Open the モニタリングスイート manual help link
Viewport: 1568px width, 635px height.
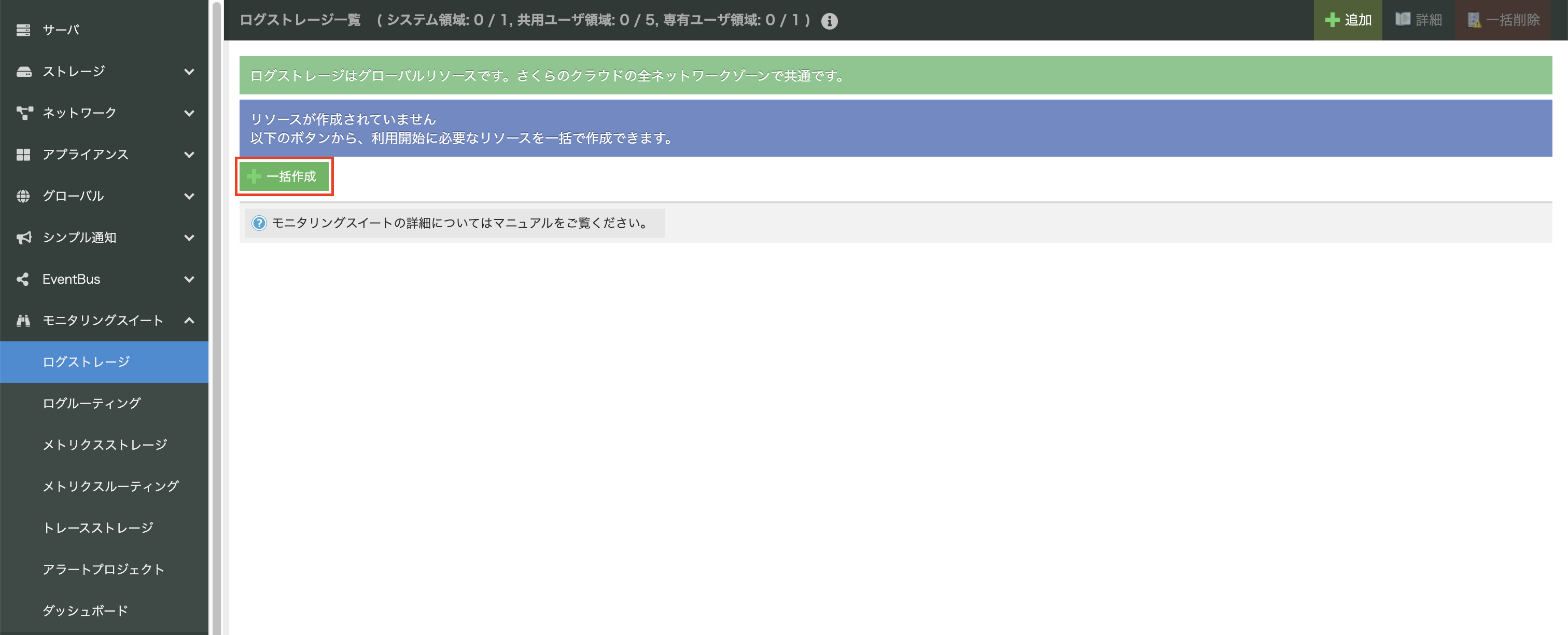point(454,223)
